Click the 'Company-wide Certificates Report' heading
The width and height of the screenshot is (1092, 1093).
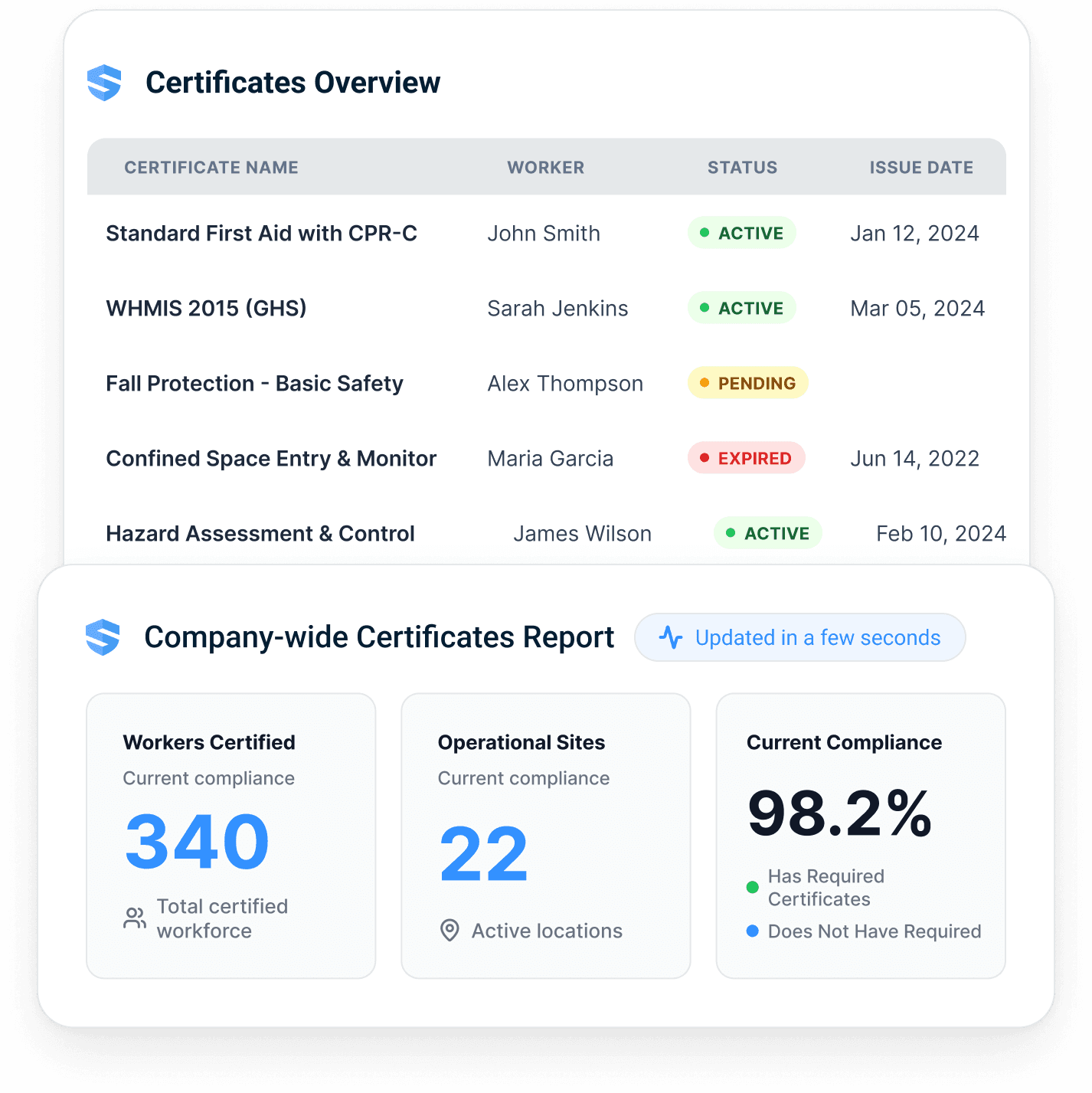point(379,637)
